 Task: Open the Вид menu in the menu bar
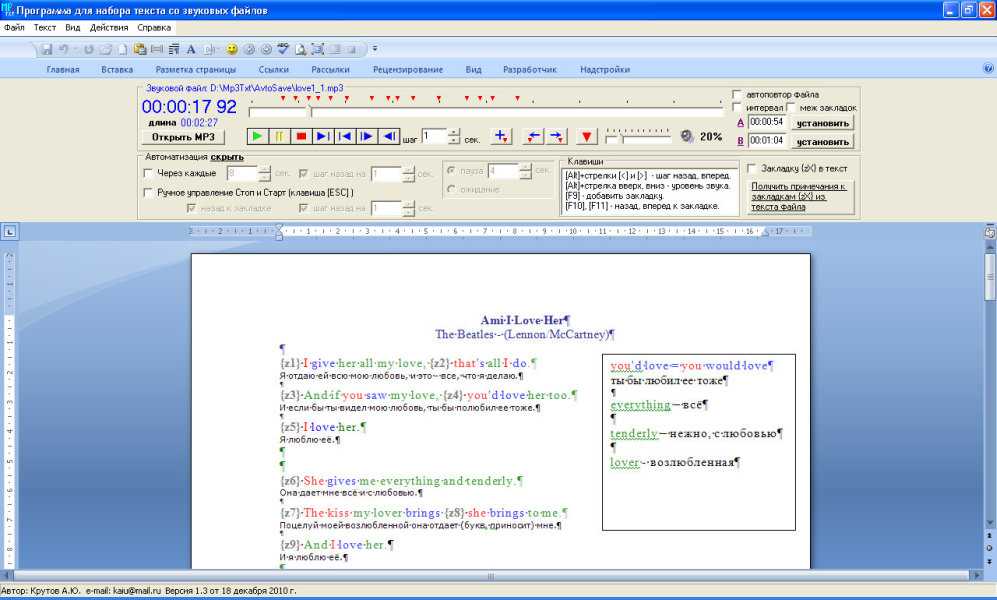tap(72, 27)
